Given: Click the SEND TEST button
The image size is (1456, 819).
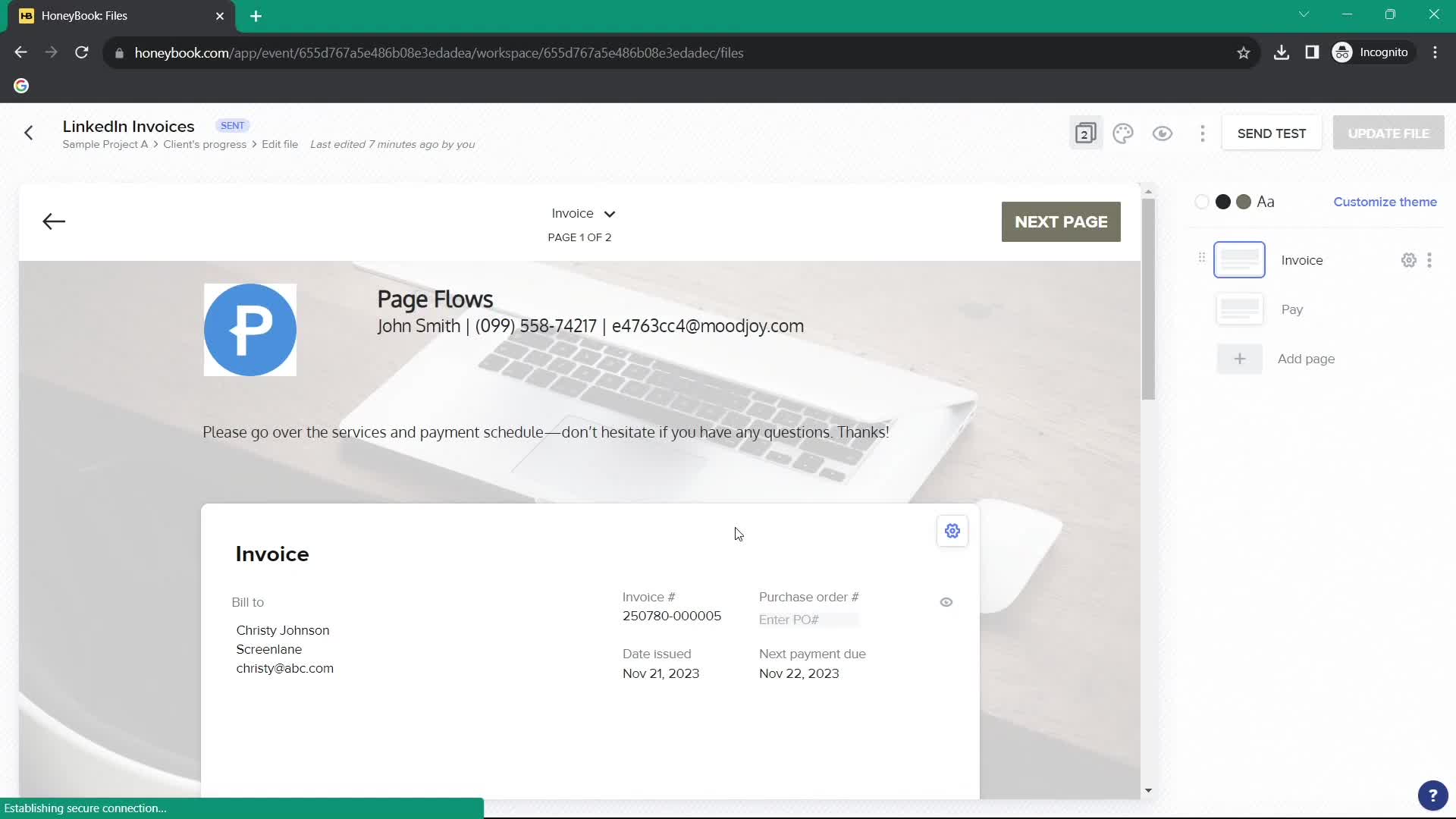Looking at the screenshot, I should 1272,133.
